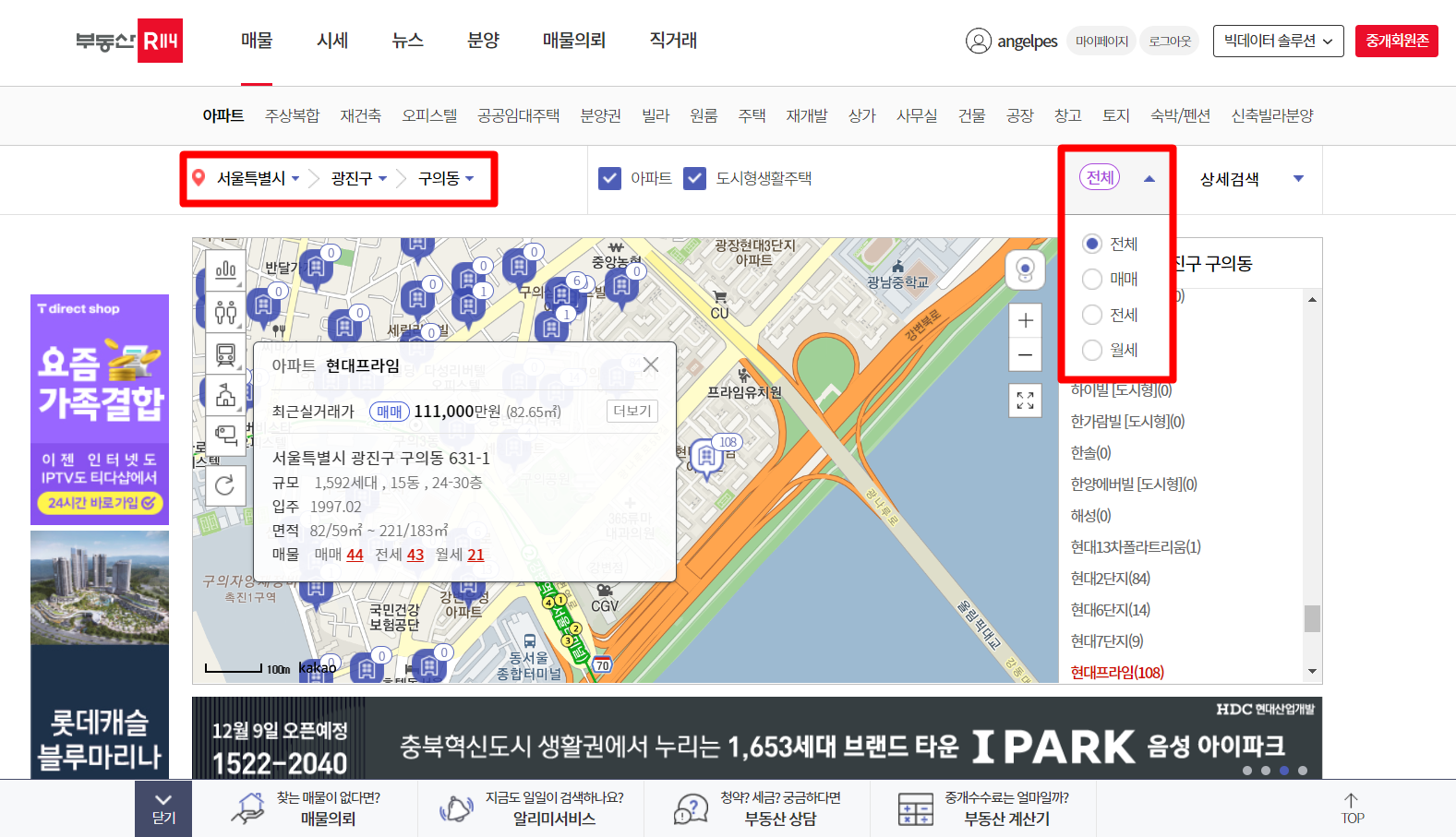1456x837 pixels.
Task: Open the 분양 main menu
Action: point(483,41)
